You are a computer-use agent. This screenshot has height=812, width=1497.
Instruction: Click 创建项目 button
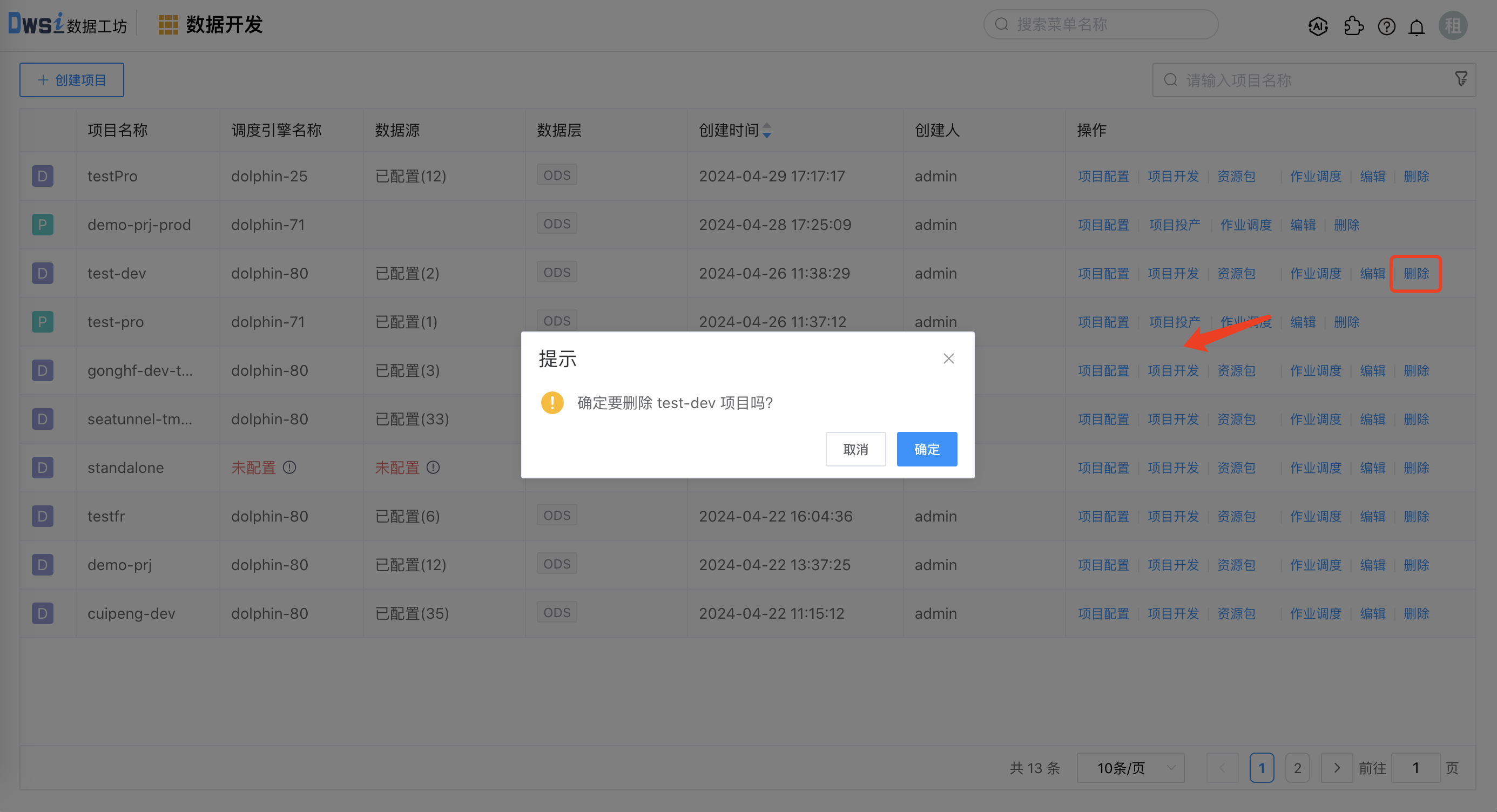click(x=71, y=79)
